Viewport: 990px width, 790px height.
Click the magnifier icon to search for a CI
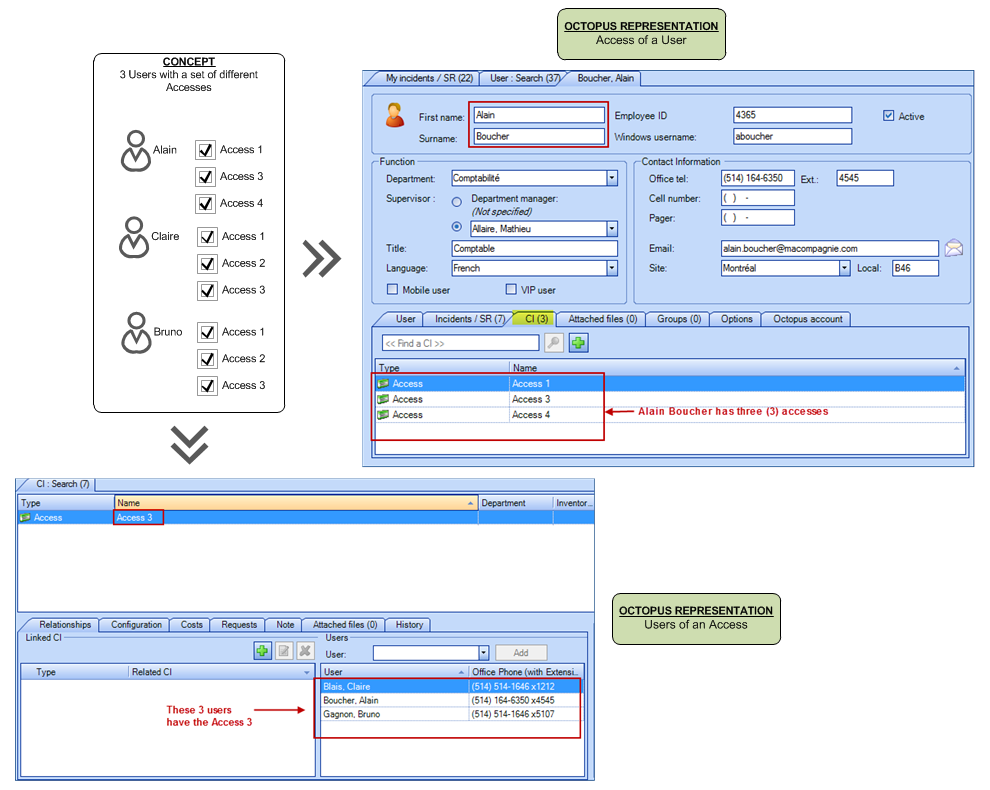553,343
